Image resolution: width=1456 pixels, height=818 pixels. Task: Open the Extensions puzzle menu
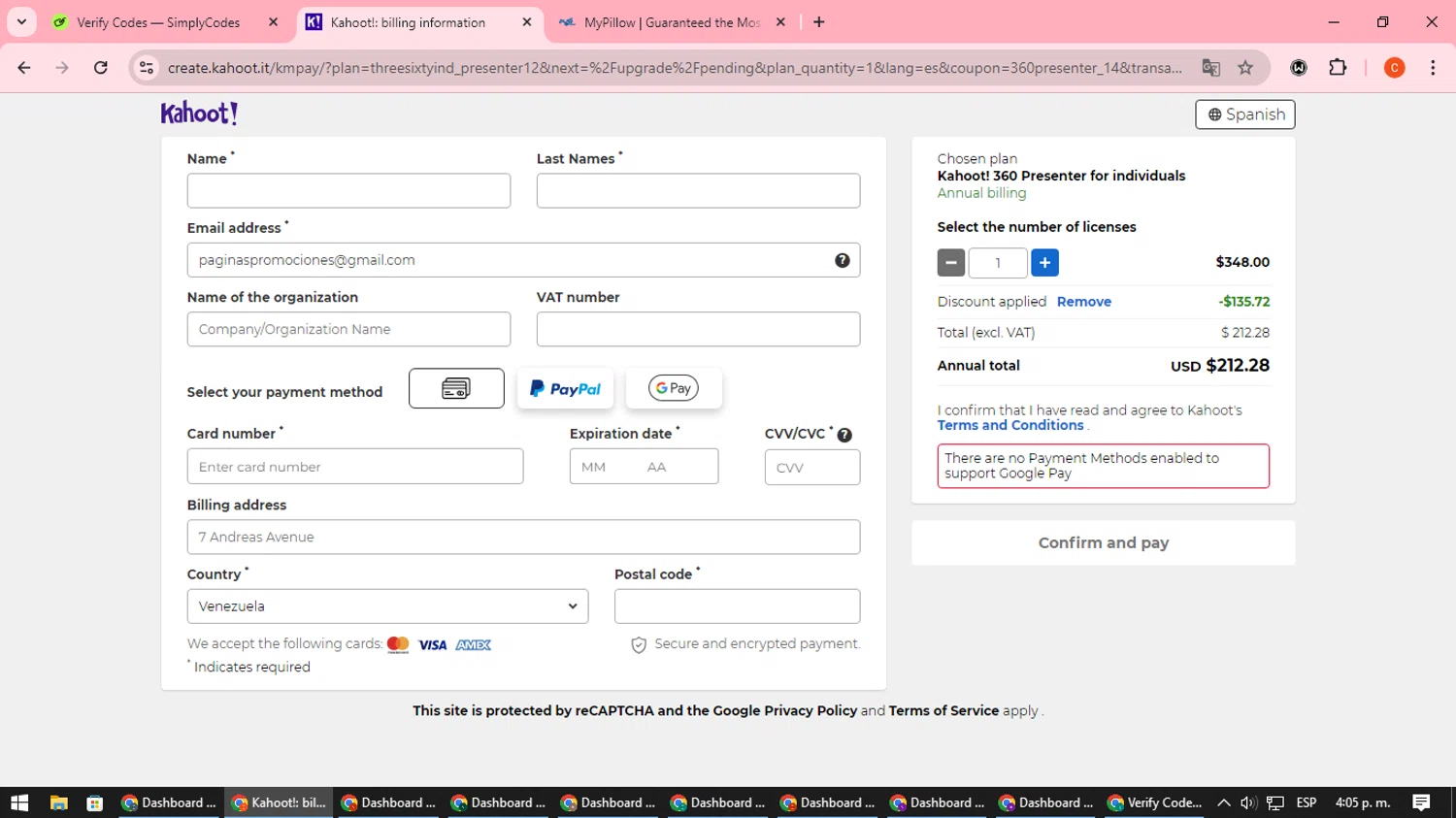1338,68
